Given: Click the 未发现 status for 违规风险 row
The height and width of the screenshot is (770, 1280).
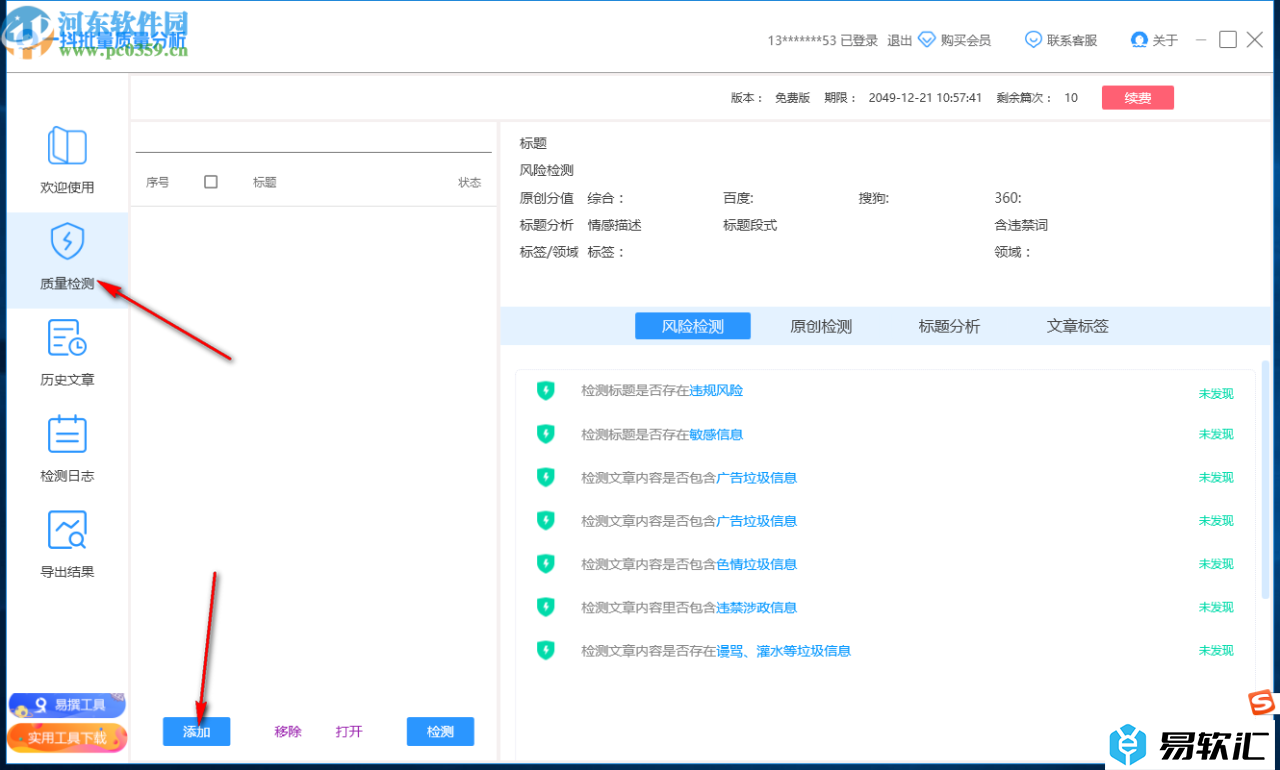Looking at the screenshot, I should pyautogui.click(x=1216, y=394).
